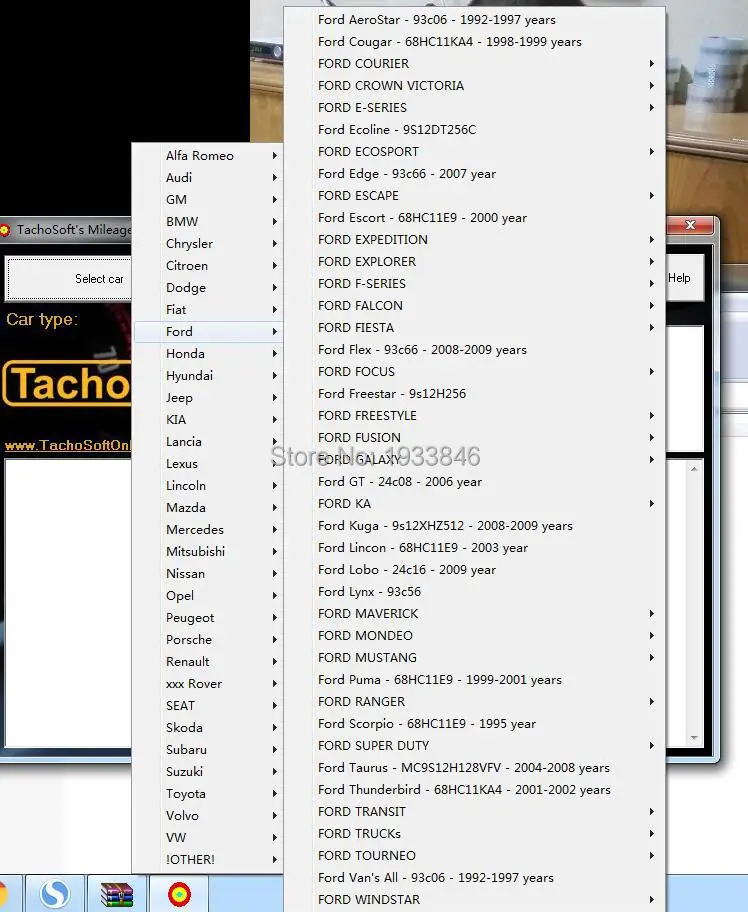Open the FORD MUSTANG submenu
The image size is (748, 912).
474,658
